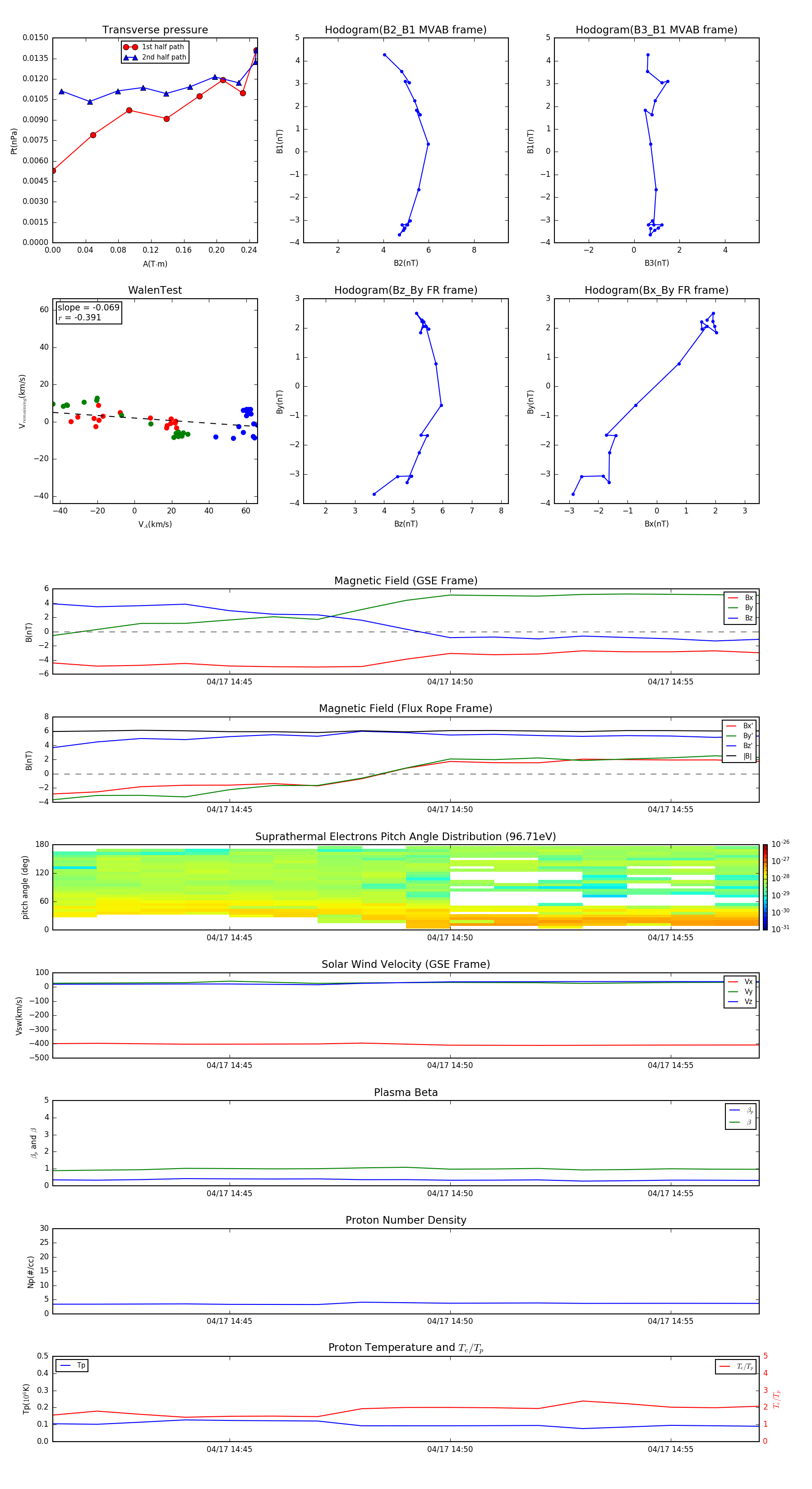812x1489 pixels.
Task: Click the 'Tp(10^6K)' y-axis label
Action: [x=26, y=1399]
